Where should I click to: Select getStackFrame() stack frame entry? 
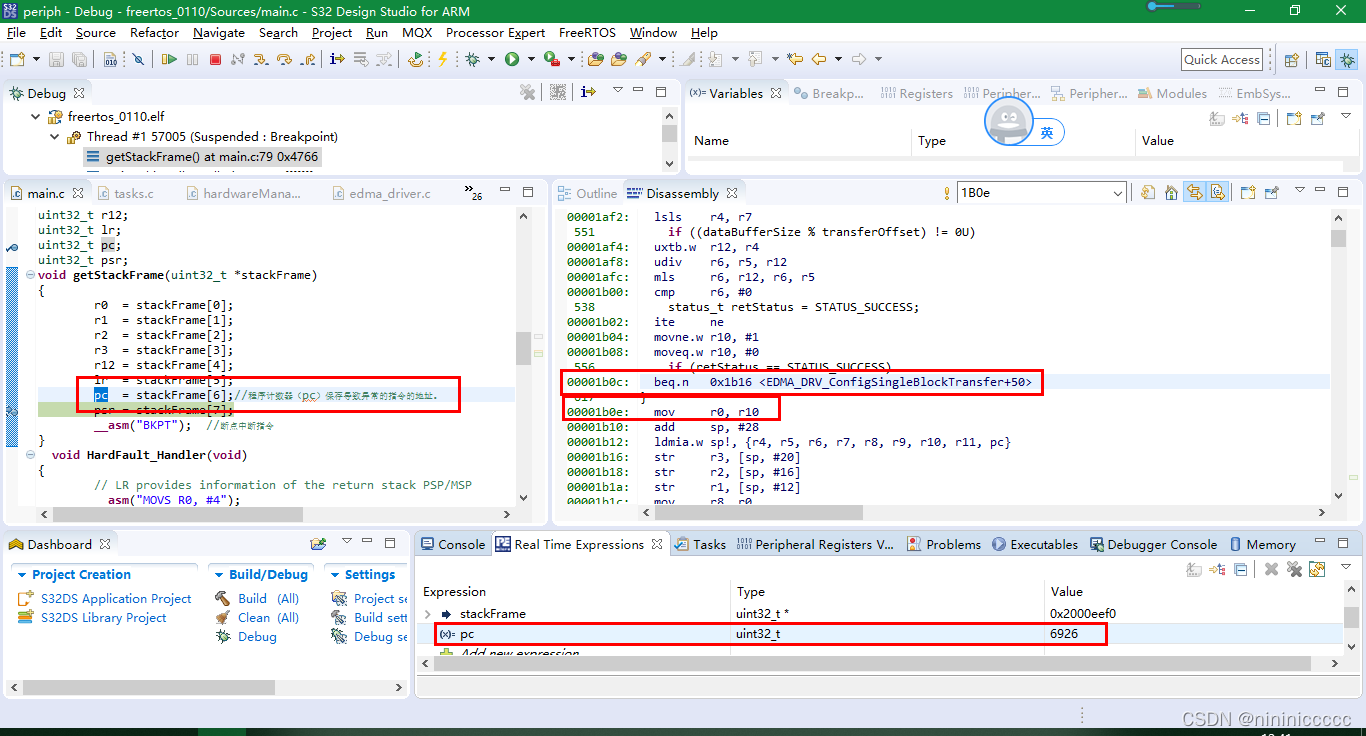204,157
